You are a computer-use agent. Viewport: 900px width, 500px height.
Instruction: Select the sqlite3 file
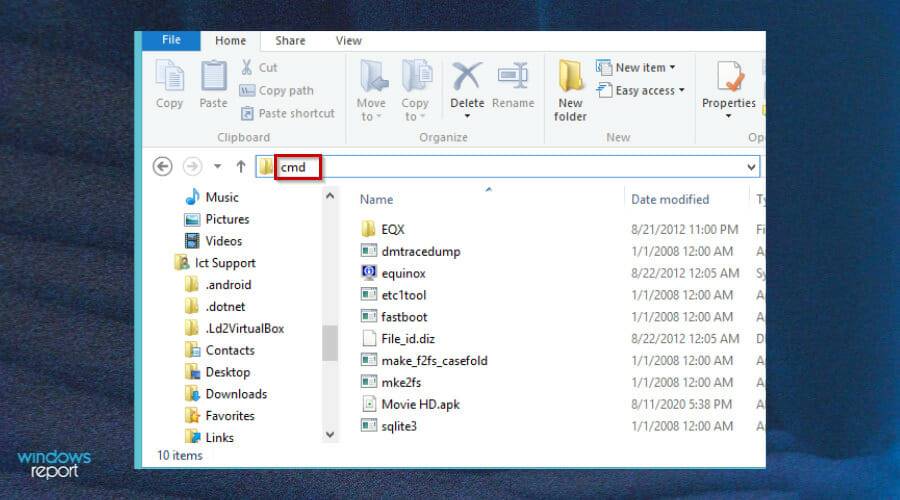click(x=389, y=426)
